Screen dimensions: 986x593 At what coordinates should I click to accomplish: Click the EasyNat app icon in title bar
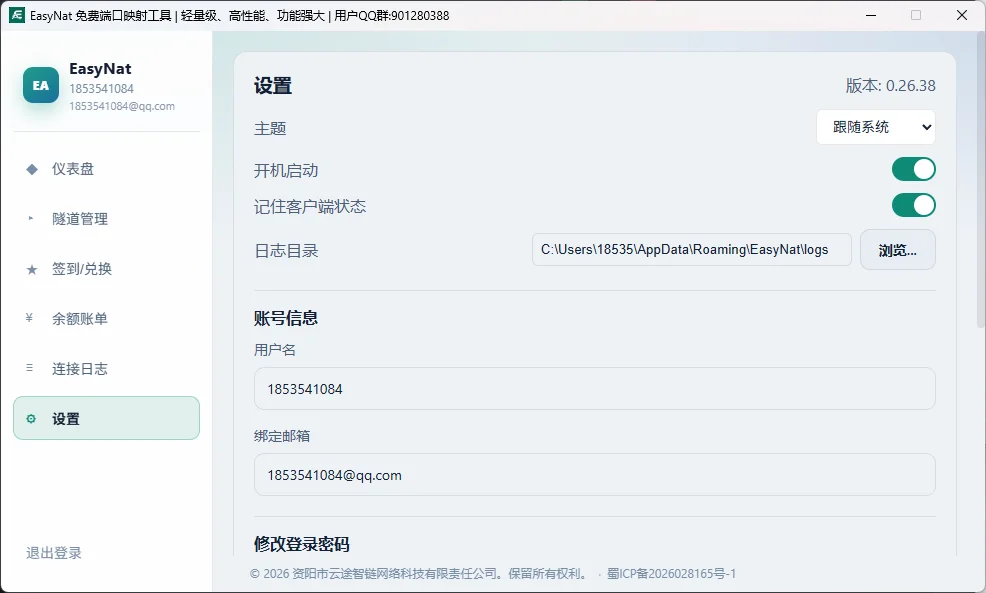point(16,15)
